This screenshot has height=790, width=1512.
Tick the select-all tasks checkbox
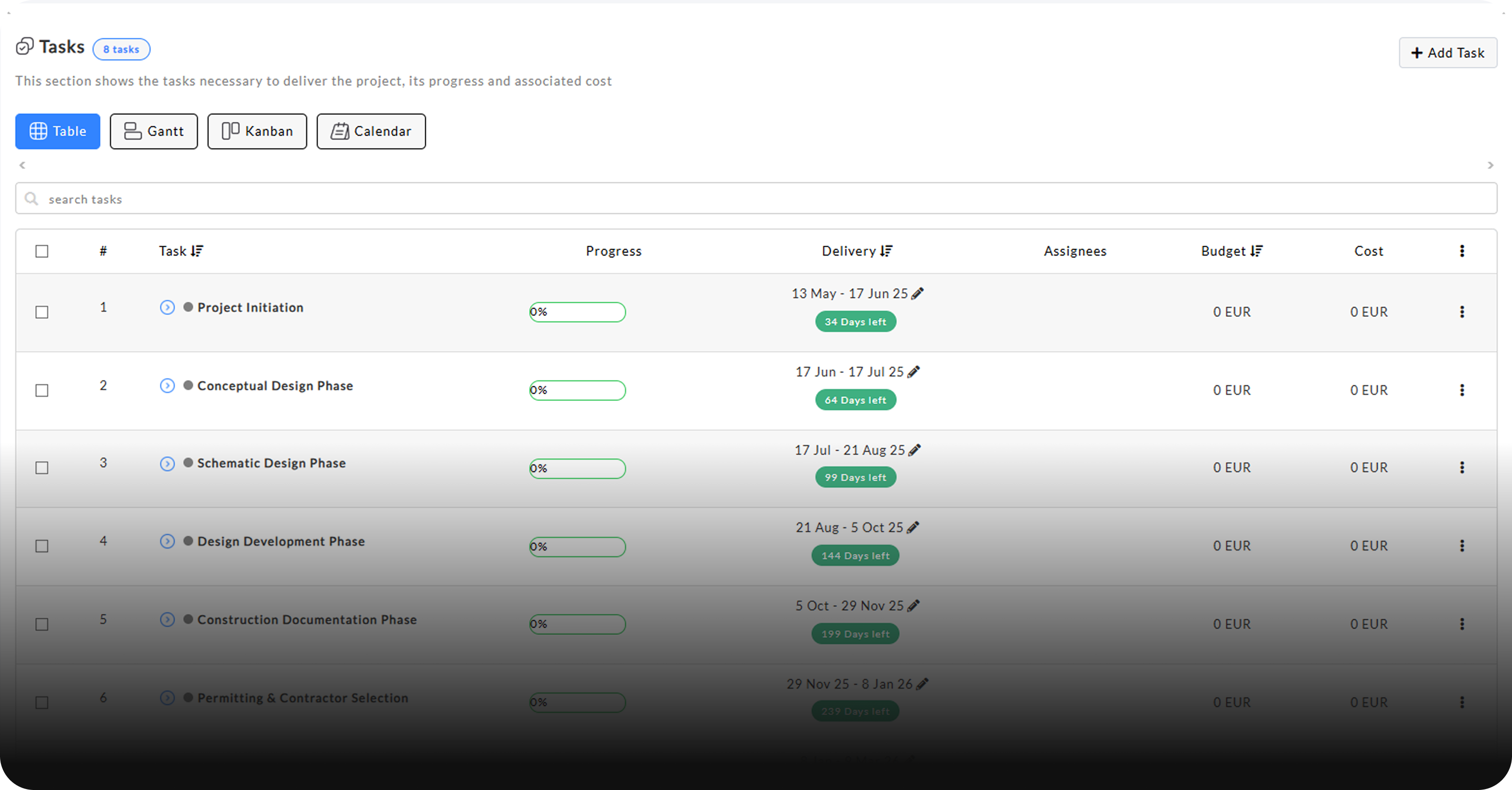(42, 251)
